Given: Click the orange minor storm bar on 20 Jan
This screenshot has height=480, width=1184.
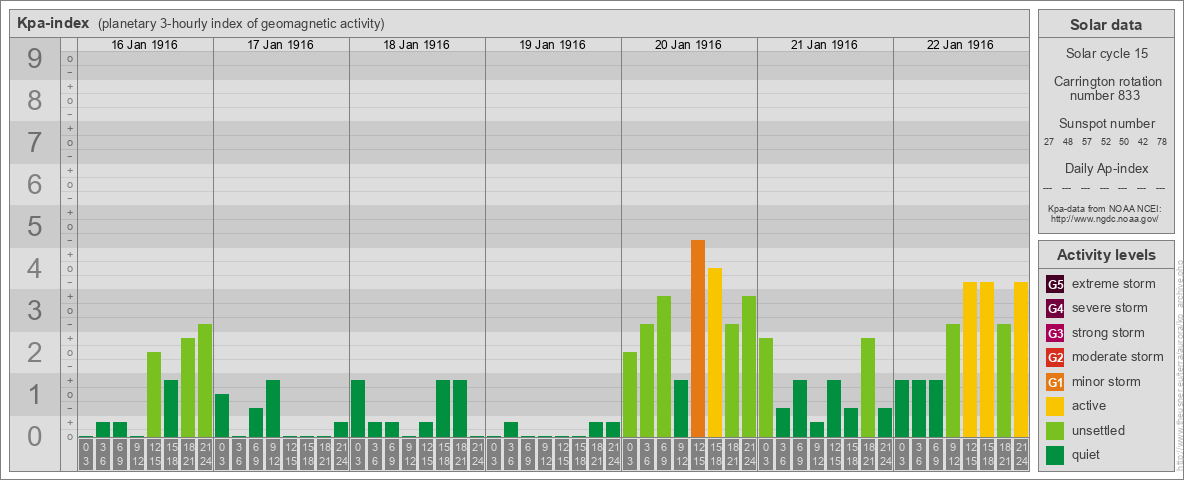Looking at the screenshot, I should (x=698, y=338).
